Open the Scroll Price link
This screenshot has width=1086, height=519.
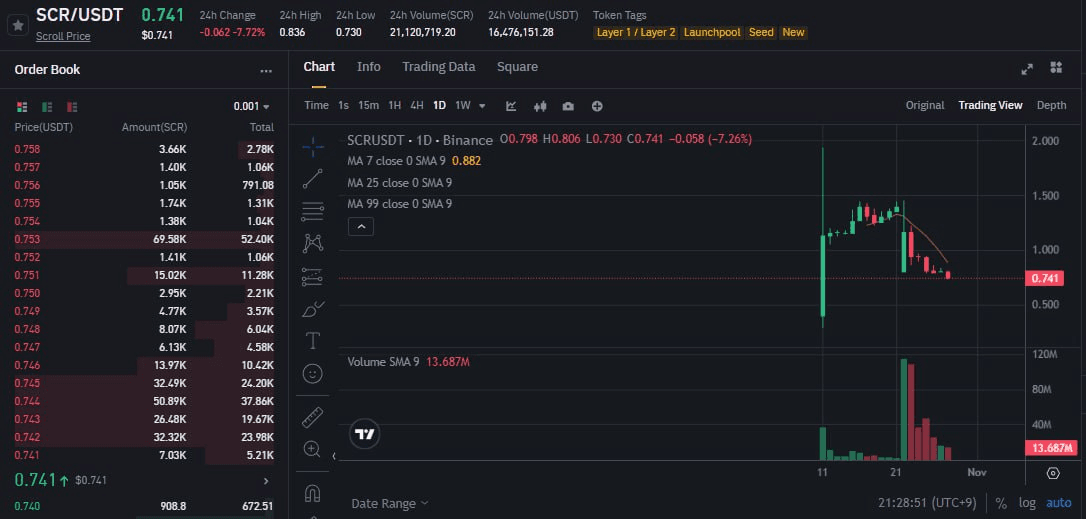click(x=63, y=36)
